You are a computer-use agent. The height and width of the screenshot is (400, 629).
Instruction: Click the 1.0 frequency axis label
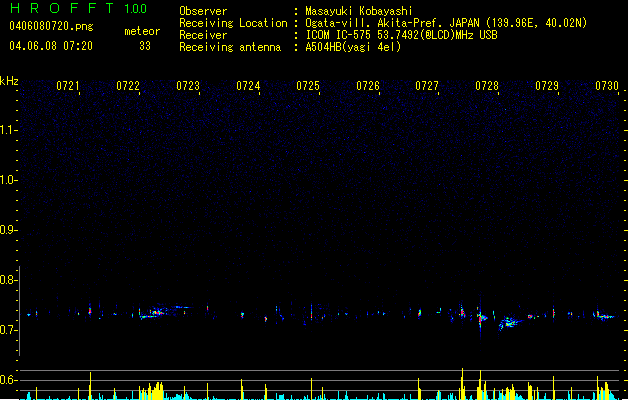[x=8, y=180]
